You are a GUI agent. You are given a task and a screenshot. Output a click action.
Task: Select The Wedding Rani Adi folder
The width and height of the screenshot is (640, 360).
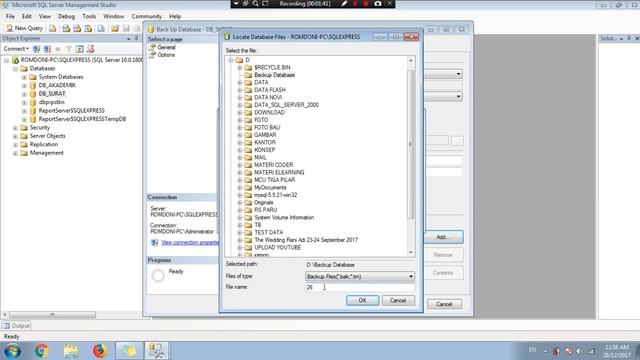(x=306, y=240)
